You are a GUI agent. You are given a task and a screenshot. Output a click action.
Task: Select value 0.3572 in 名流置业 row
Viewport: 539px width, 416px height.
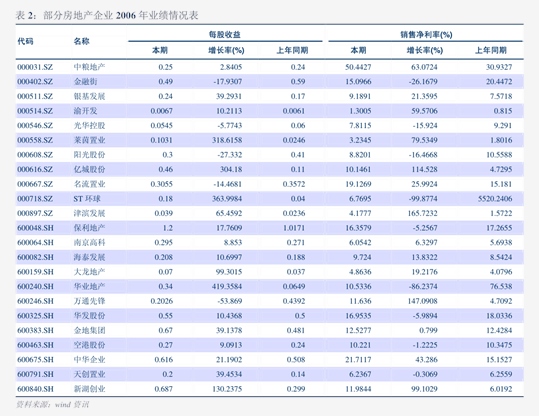click(294, 184)
